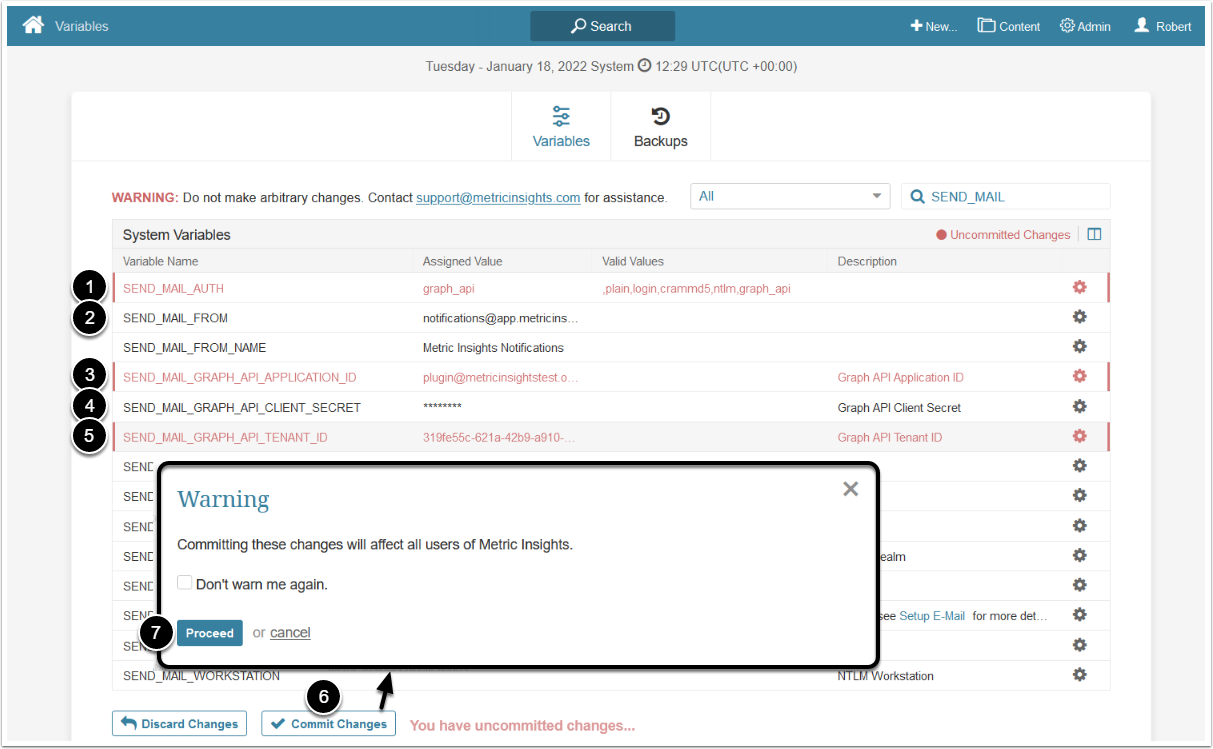The height and width of the screenshot is (749, 1213).
Task: Open the Admin menu
Action: (x=1085, y=26)
